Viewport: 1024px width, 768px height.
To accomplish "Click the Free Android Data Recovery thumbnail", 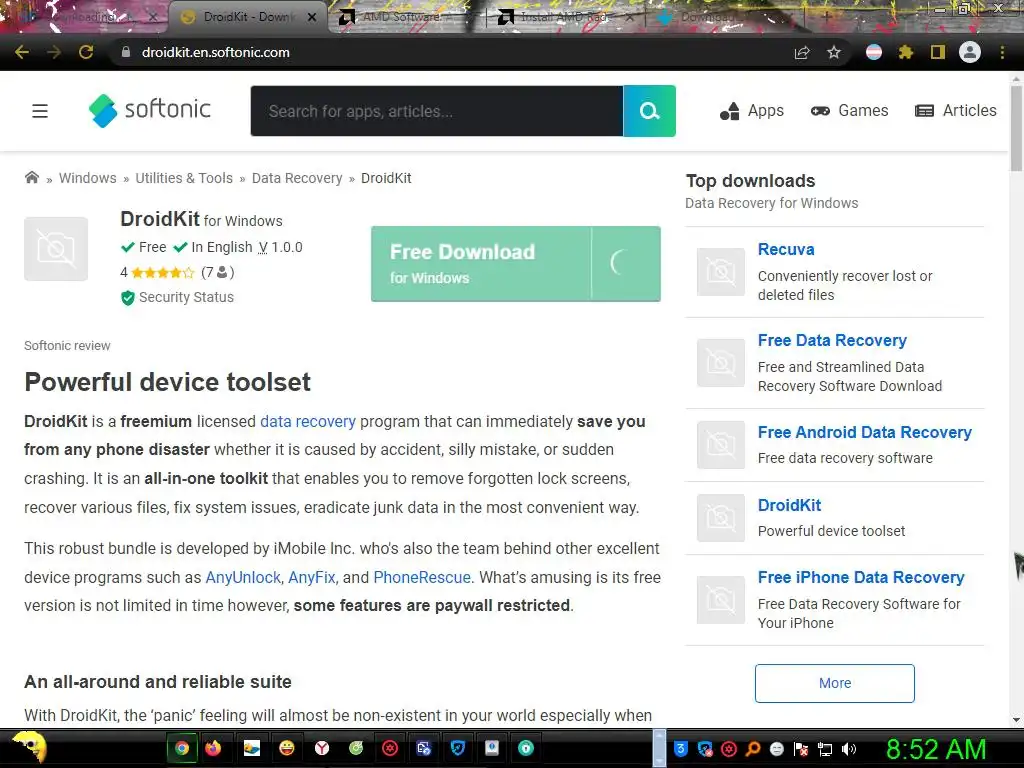I will point(721,445).
